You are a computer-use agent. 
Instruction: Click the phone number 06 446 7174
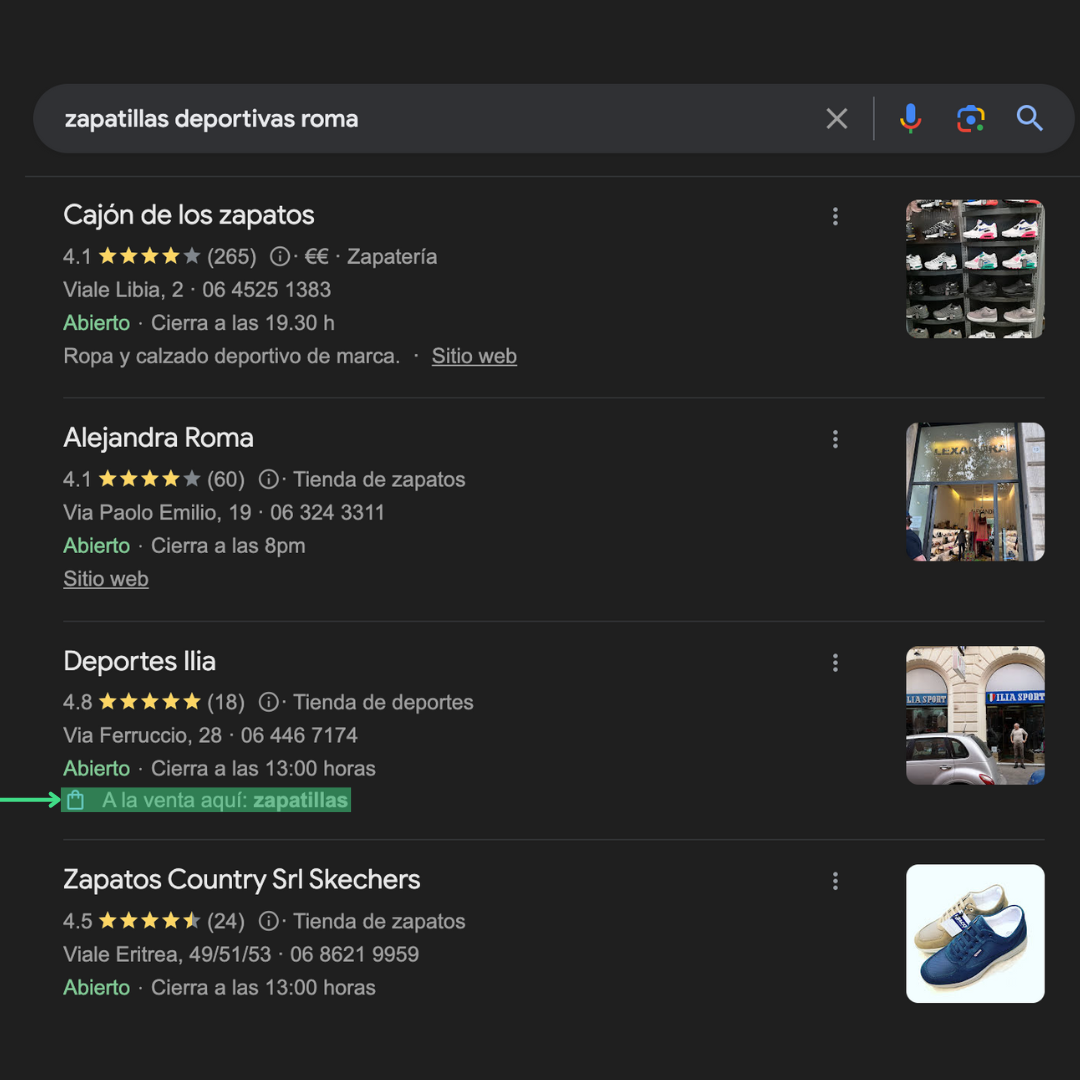pyautogui.click(x=299, y=735)
